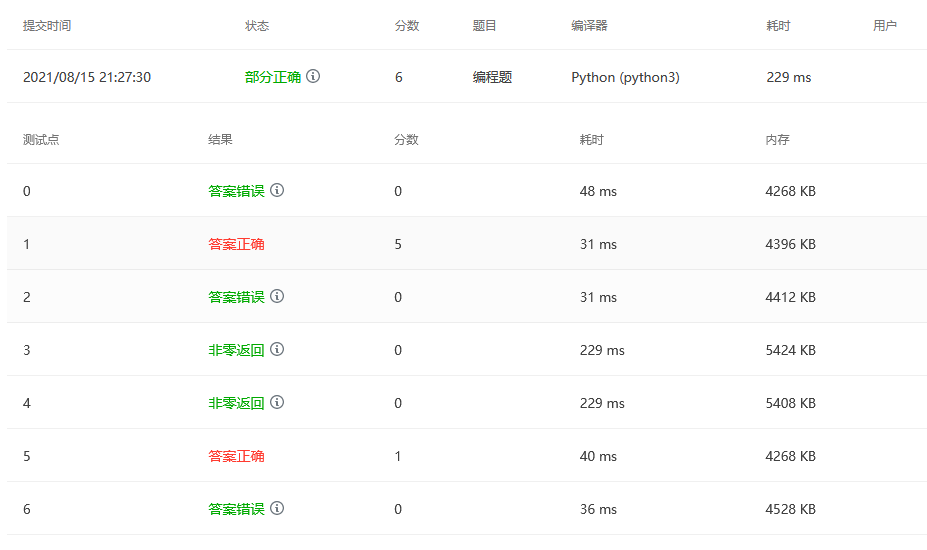927x550 pixels.
Task: Click 答案正确 result of test point 5
Action: pyautogui.click(x=236, y=456)
